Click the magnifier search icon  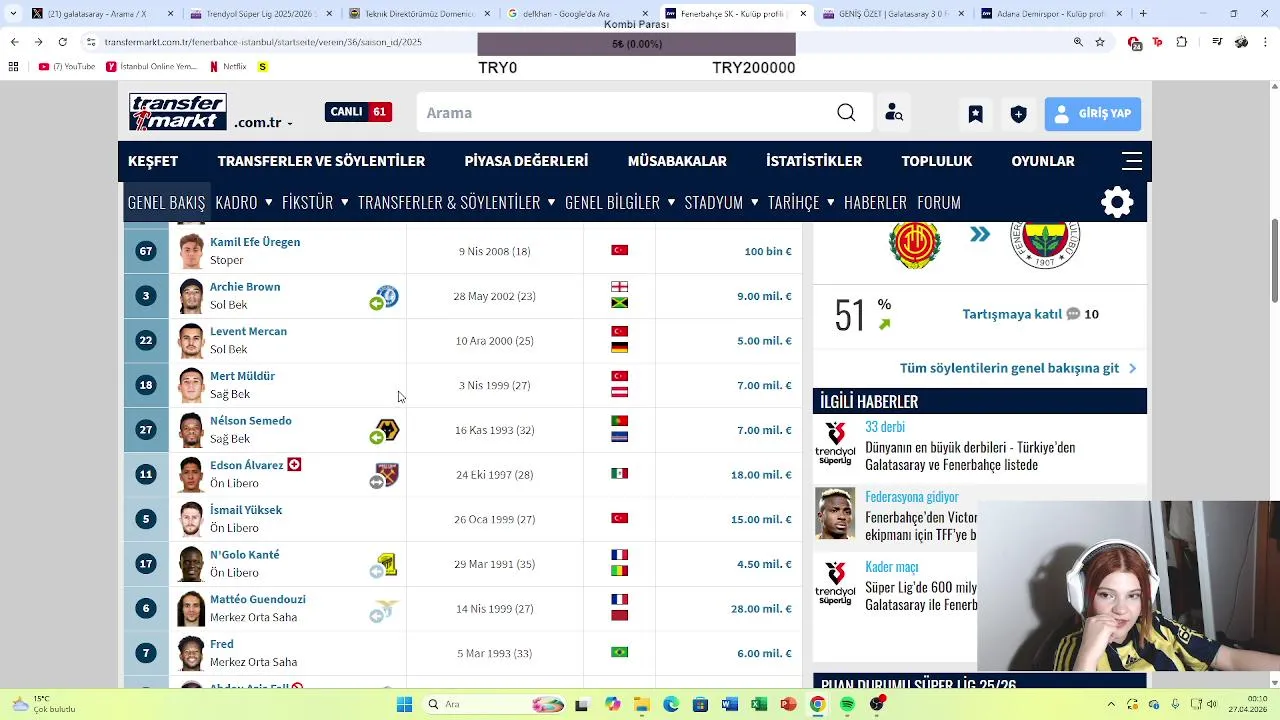(x=846, y=113)
